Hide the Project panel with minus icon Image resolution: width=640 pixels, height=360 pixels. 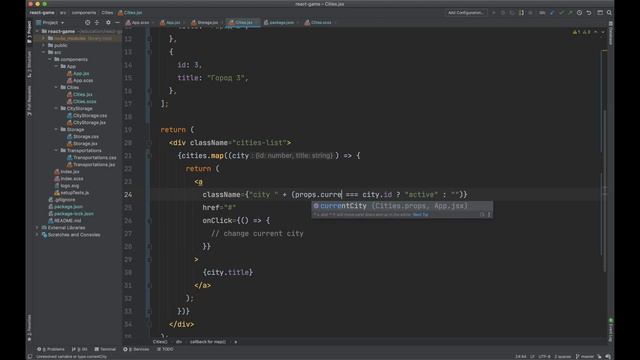point(117,22)
